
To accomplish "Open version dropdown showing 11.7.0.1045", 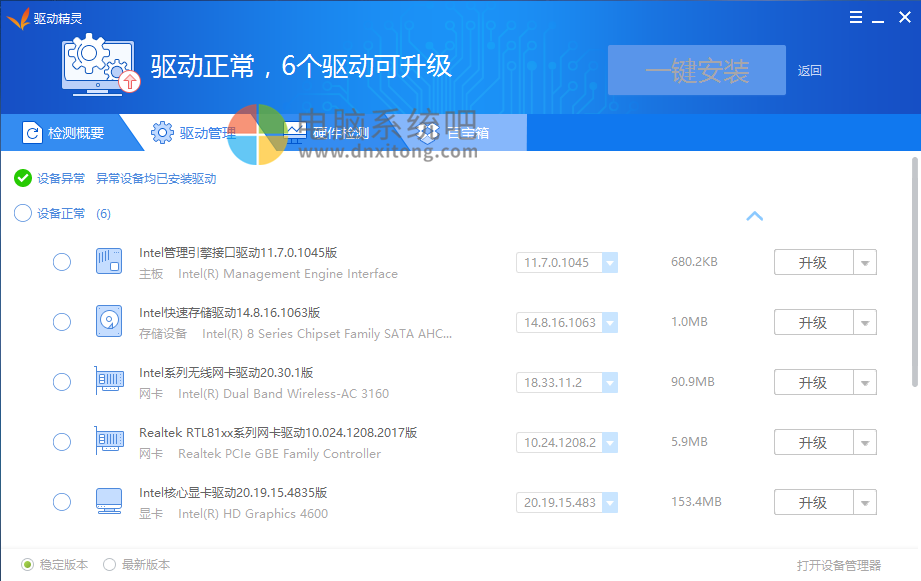I will pos(610,263).
